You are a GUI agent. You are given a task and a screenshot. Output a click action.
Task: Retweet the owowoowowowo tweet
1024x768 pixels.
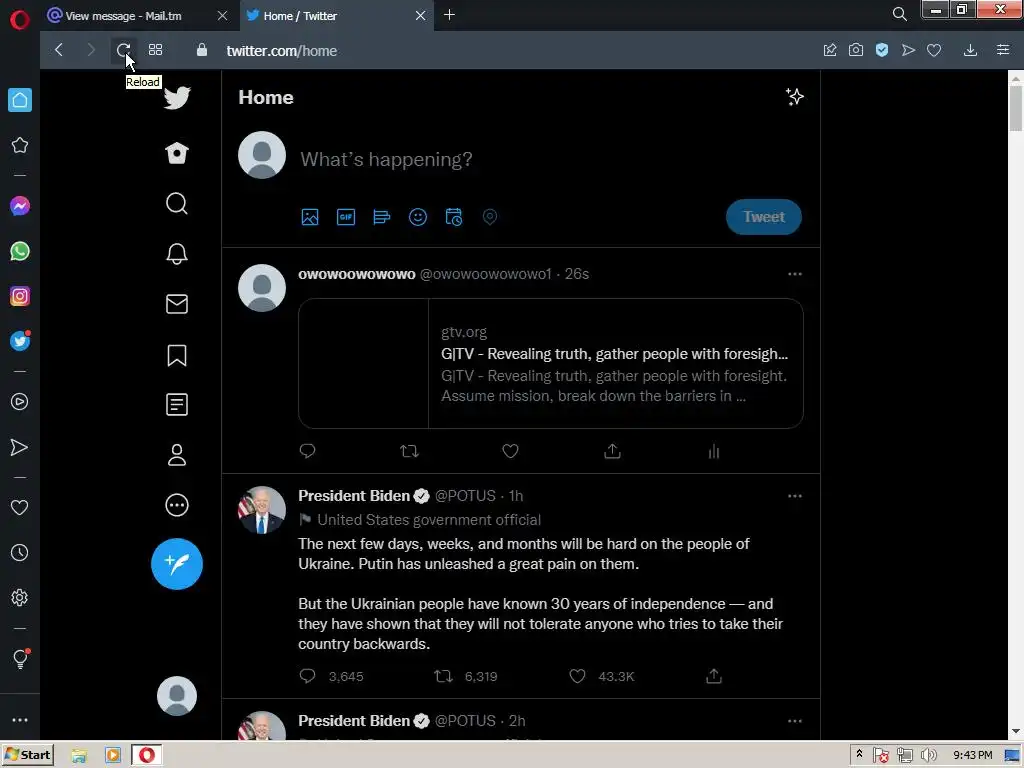coord(409,451)
